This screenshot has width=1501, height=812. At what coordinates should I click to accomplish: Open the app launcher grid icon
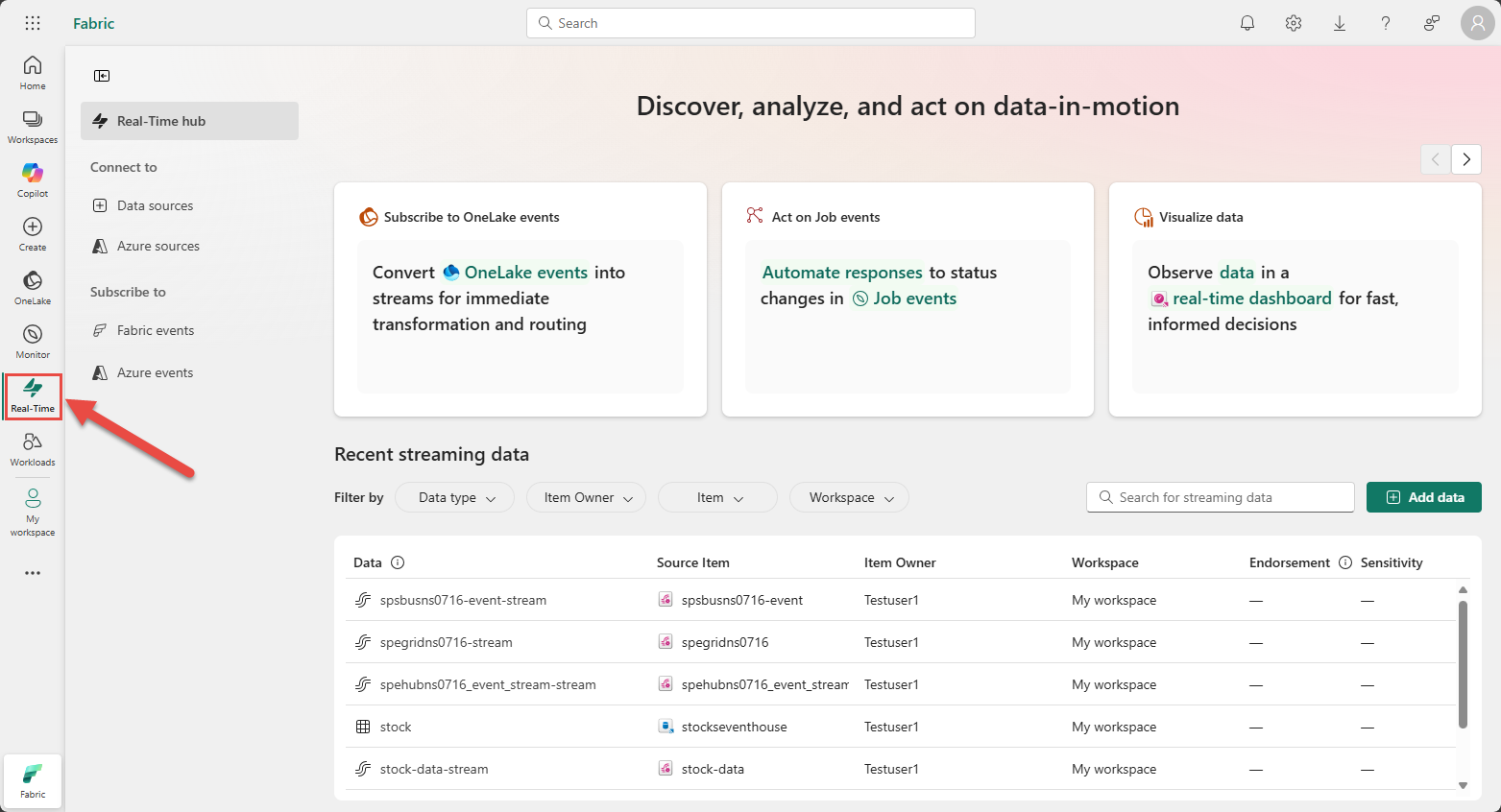33,23
